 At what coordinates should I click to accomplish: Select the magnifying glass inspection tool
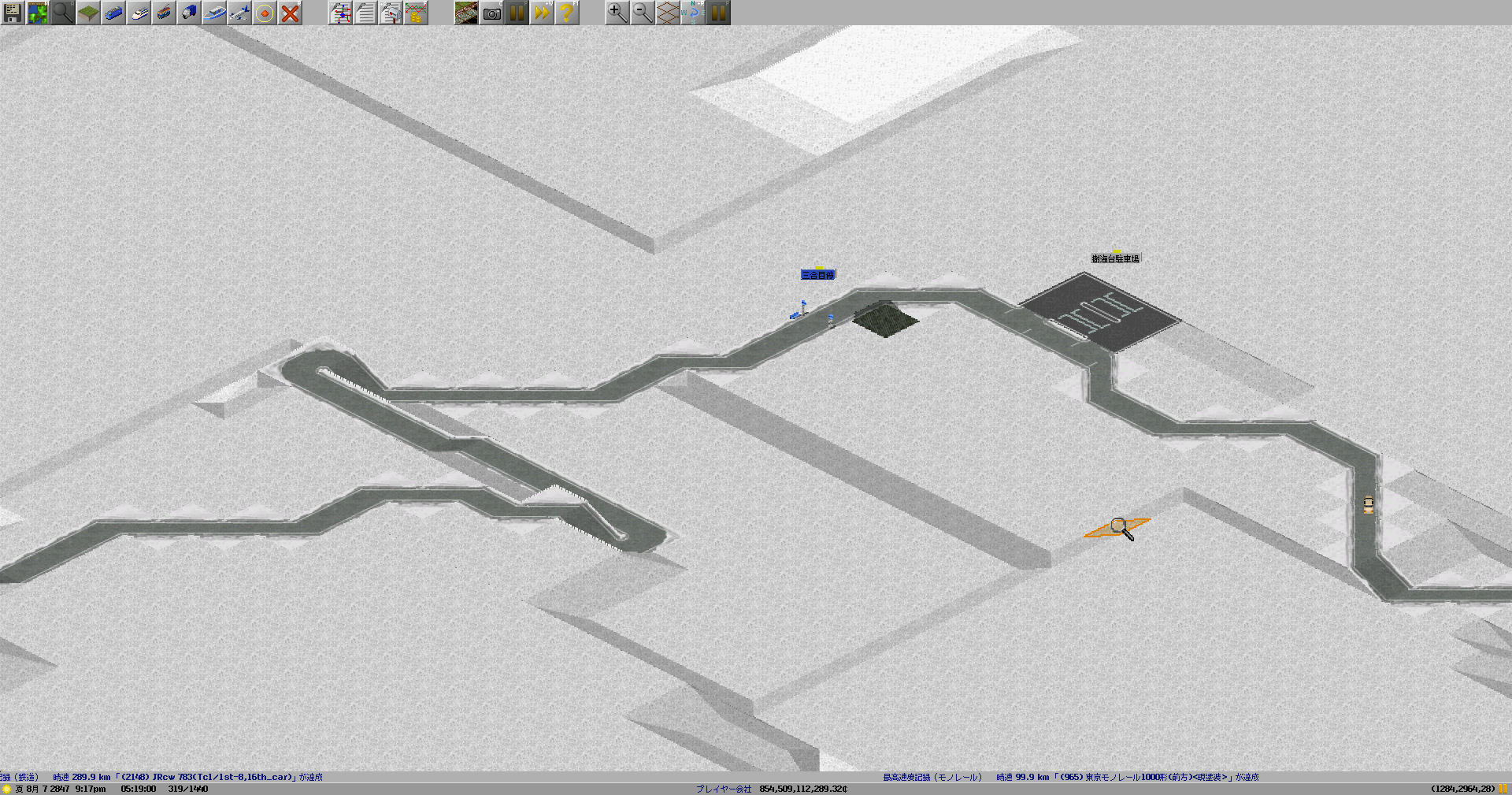[63, 13]
